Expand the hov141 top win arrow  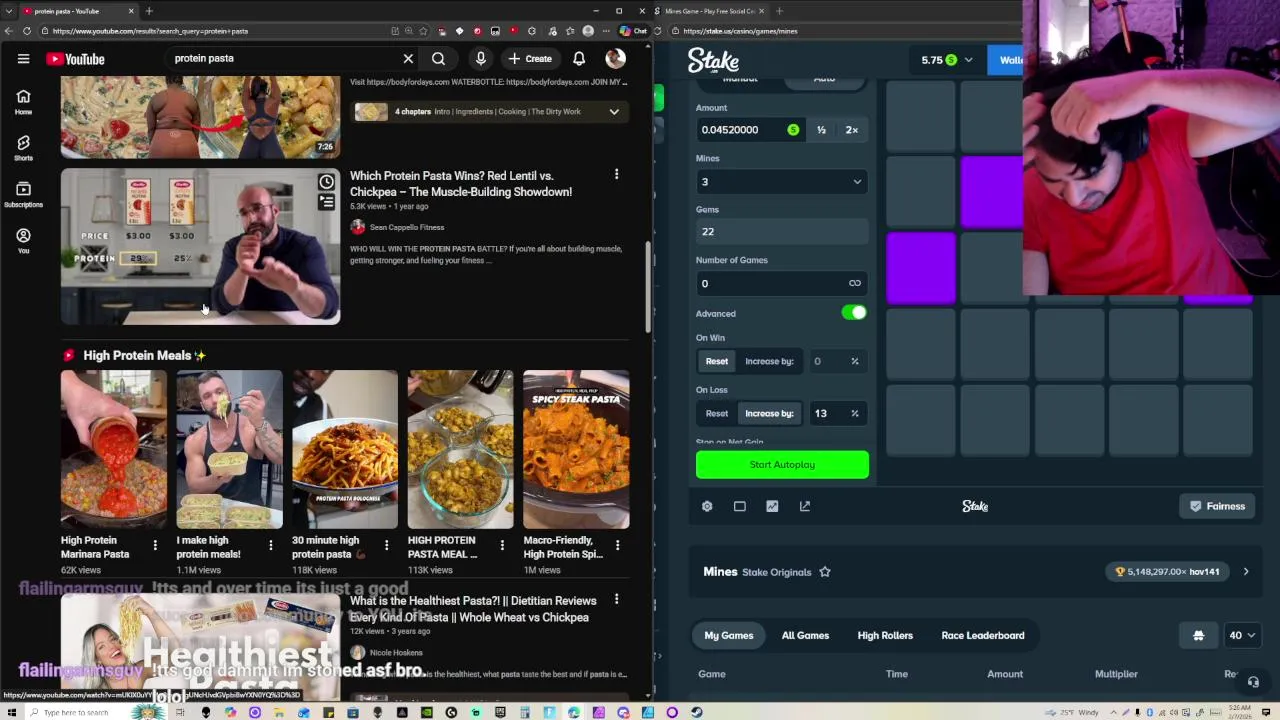click(x=1246, y=572)
